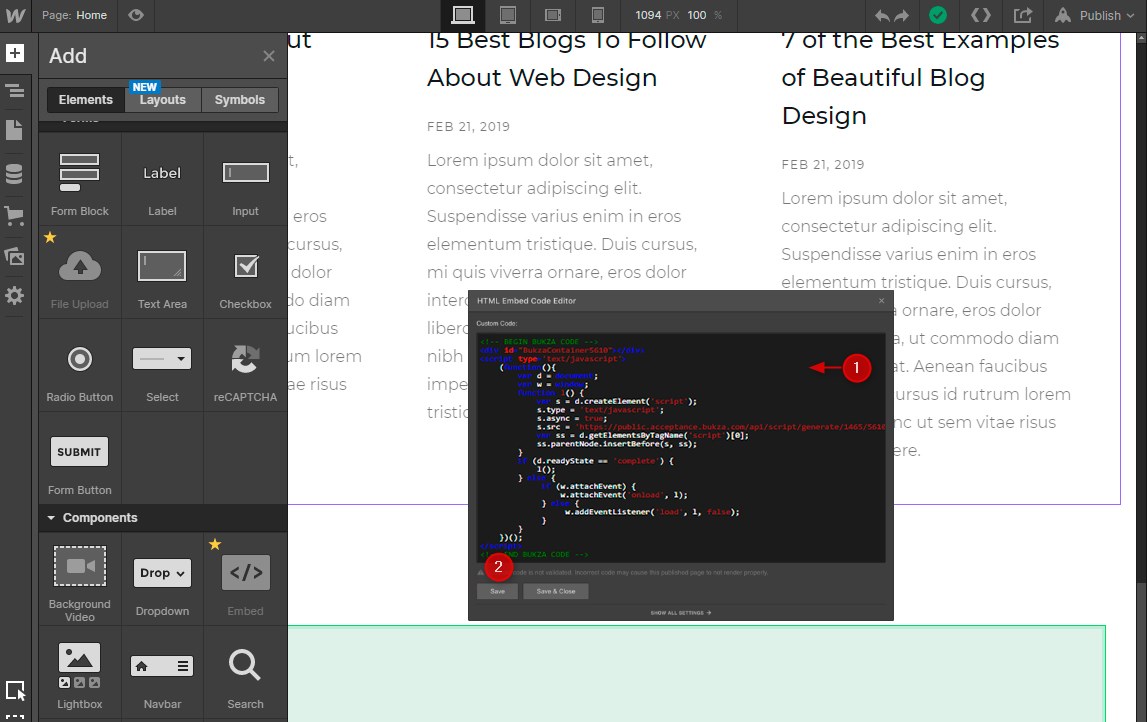Open the Pages panel icon
This screenshot has width=1147, height=722.
pyautogui.click(x=15, y=130)
